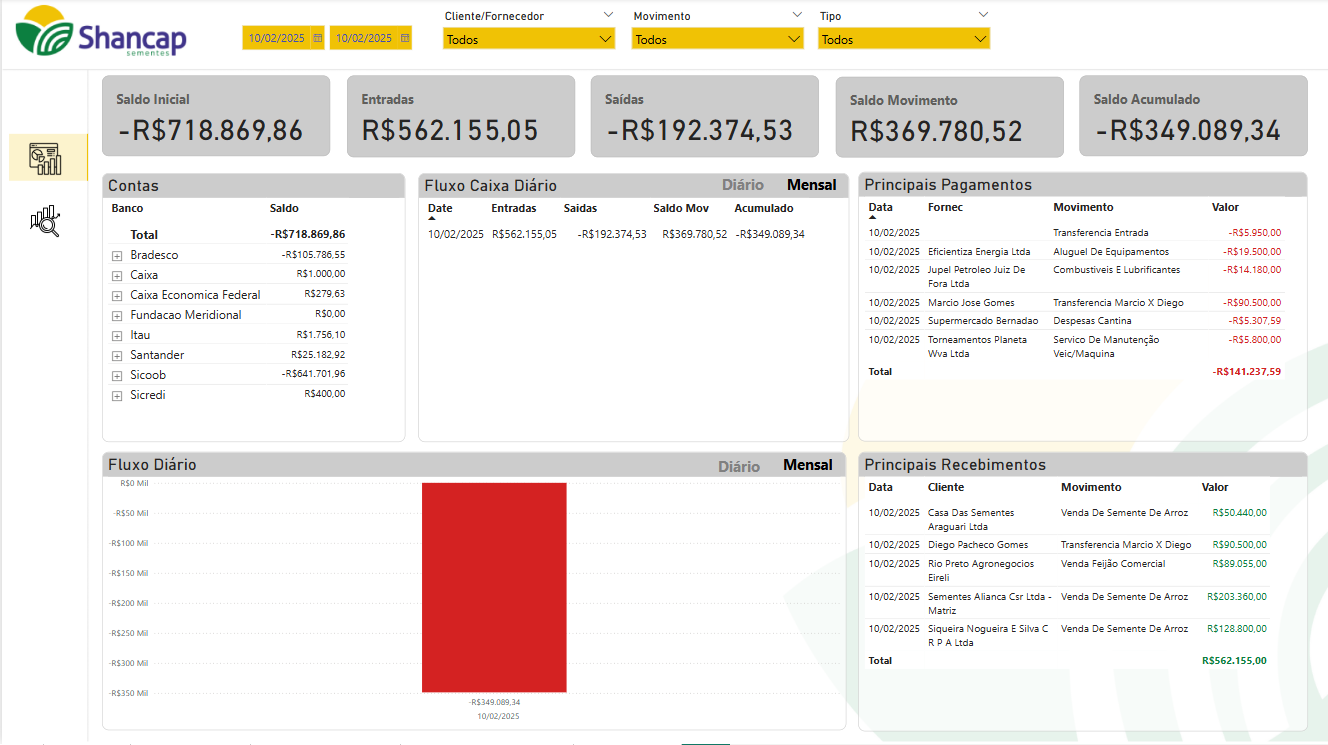Click the Transferencia Entrada movement cell
Image resolution: width=1328 pixels, height=745 pixels.
coord(1101,233)
